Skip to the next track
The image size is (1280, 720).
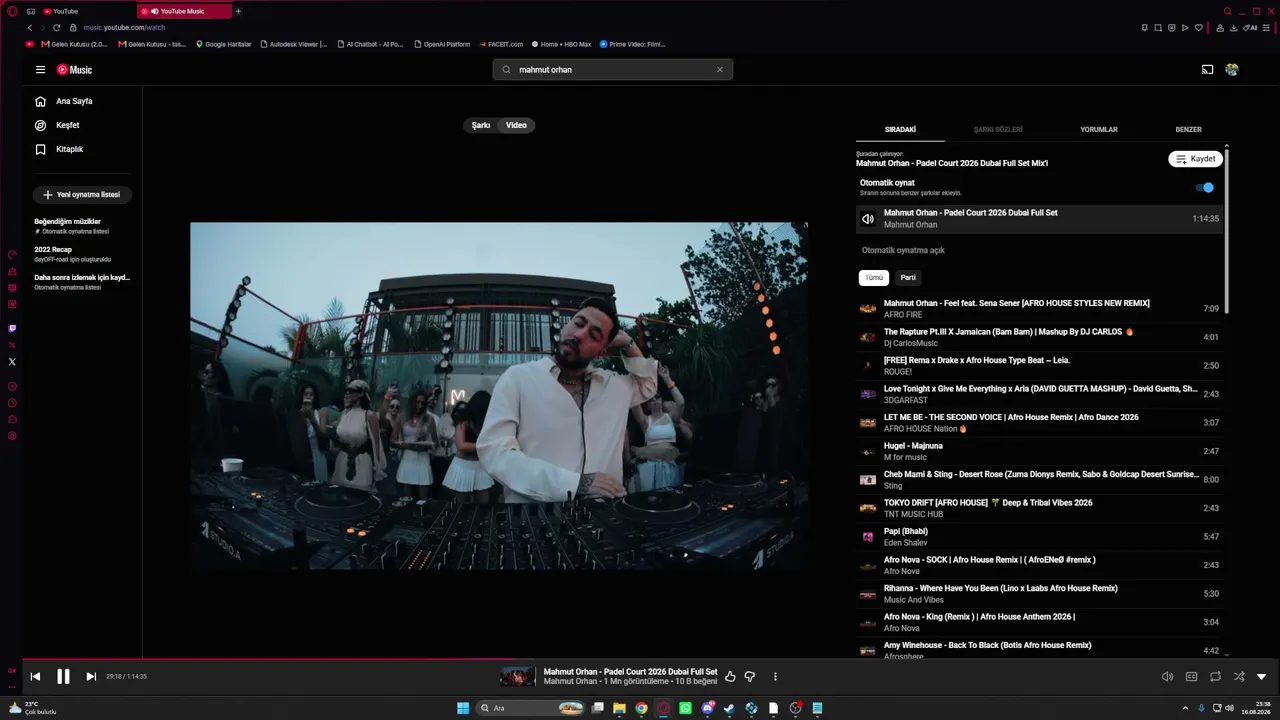click(91, 677)
